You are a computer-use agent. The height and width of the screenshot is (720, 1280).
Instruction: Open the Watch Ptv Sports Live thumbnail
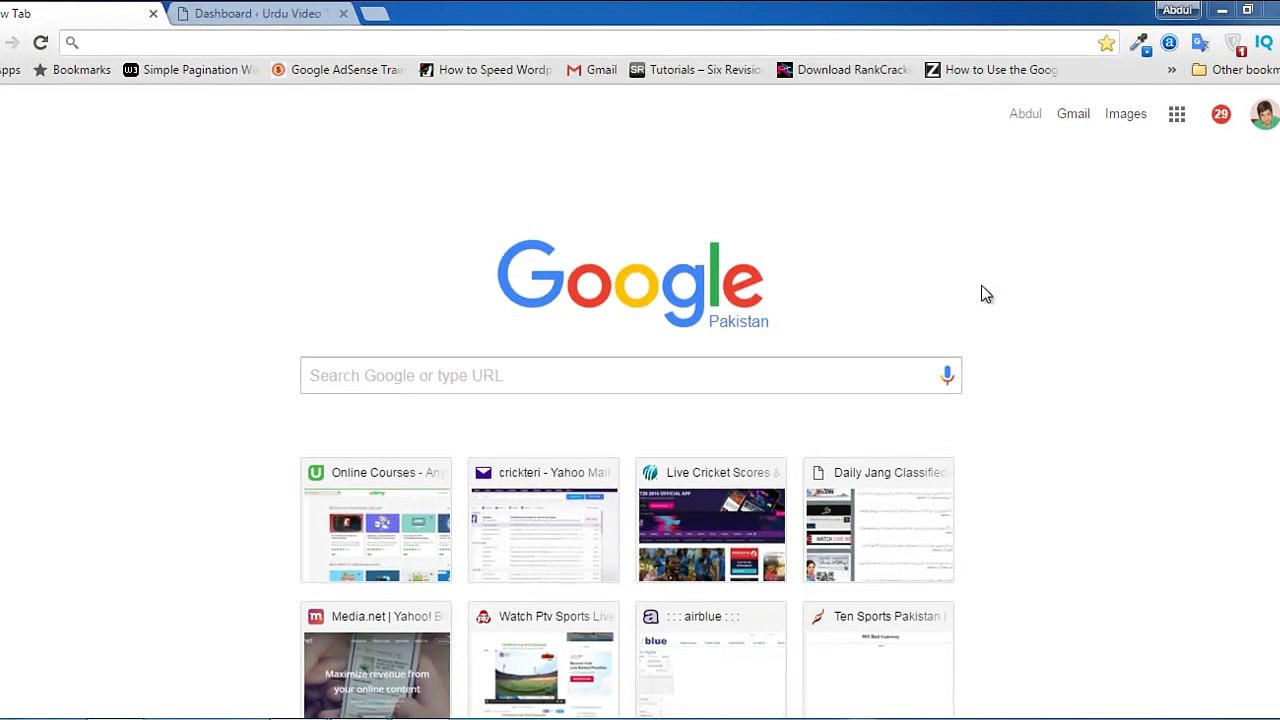click(544, 660)
